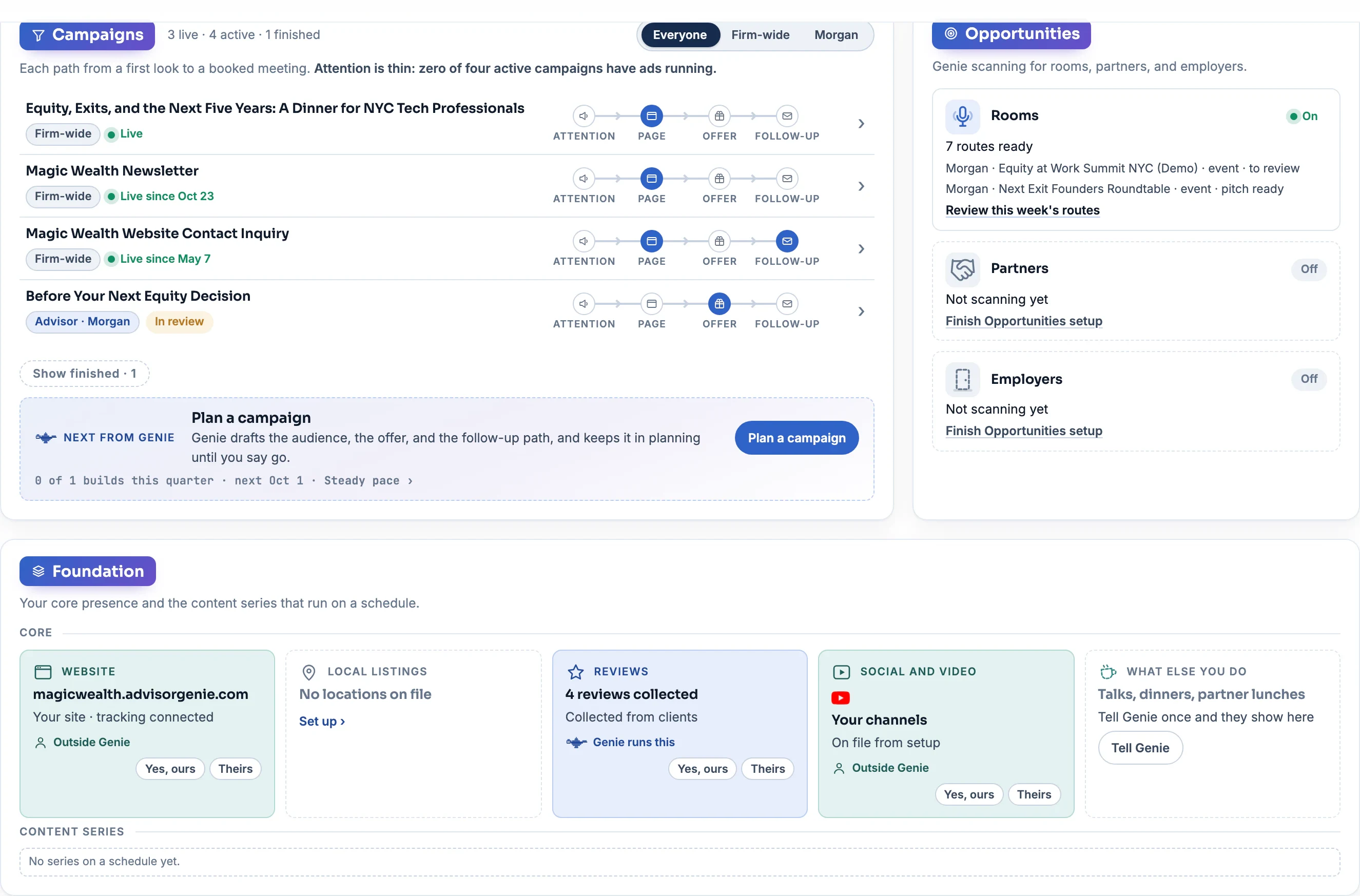Viewport: 1360px width, 896px height.
Task: Click the Social and Video play icon
Action: [x=841, y=672]
